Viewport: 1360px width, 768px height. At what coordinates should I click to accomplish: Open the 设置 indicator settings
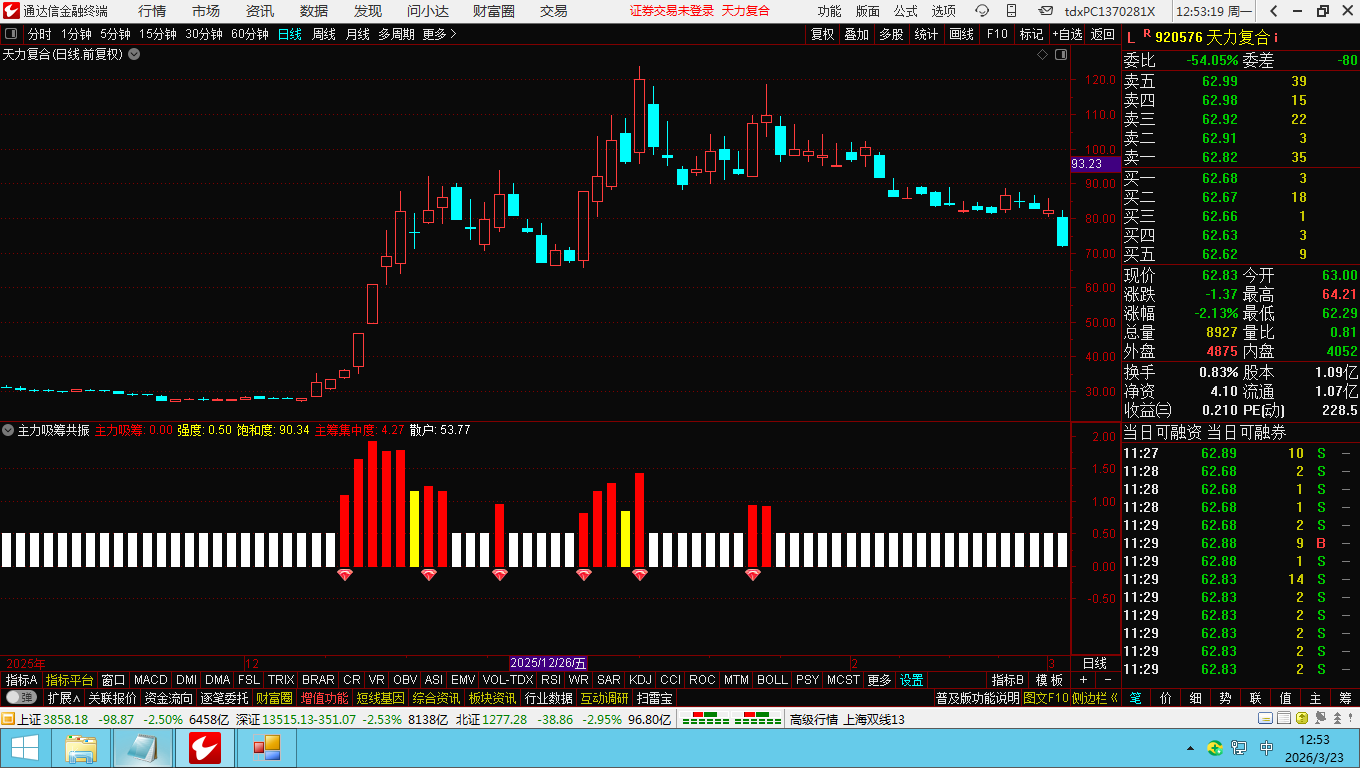[912, 680]
